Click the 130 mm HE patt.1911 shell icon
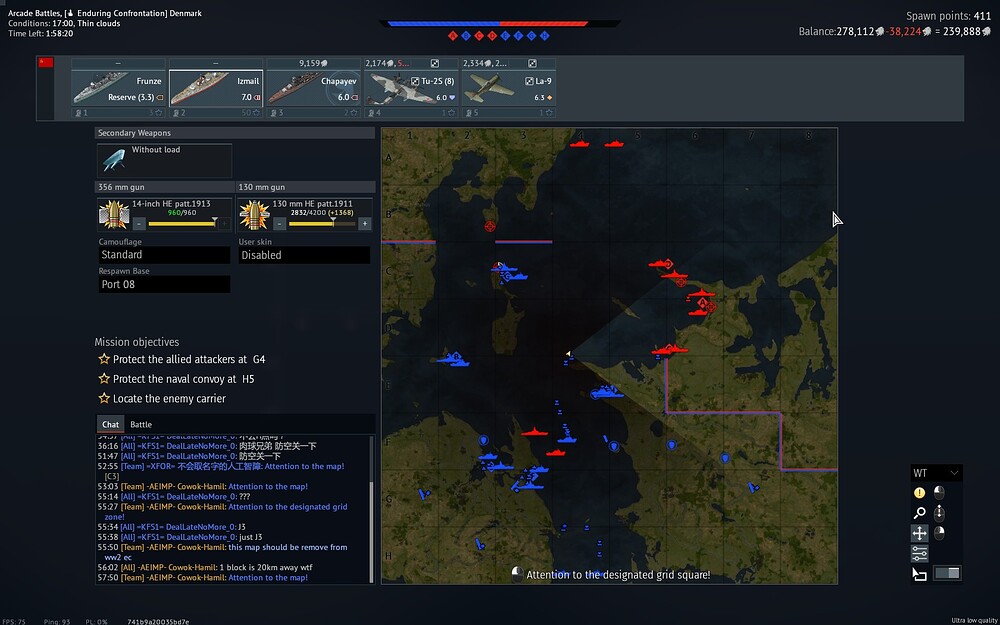The width and height of the screenshot is (1000, 625). tap(254, 215)
